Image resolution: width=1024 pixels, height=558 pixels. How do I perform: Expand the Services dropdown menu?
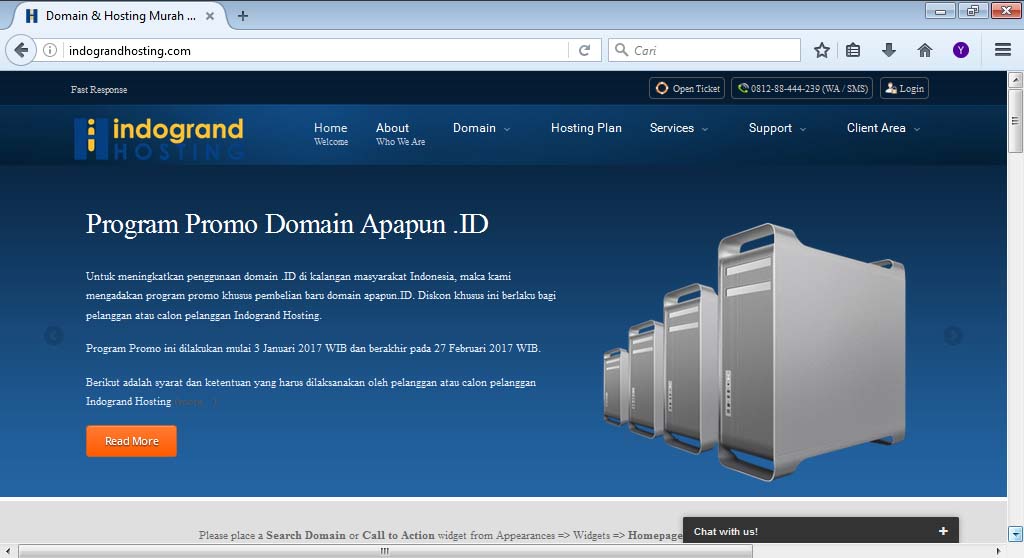(678, 128)
